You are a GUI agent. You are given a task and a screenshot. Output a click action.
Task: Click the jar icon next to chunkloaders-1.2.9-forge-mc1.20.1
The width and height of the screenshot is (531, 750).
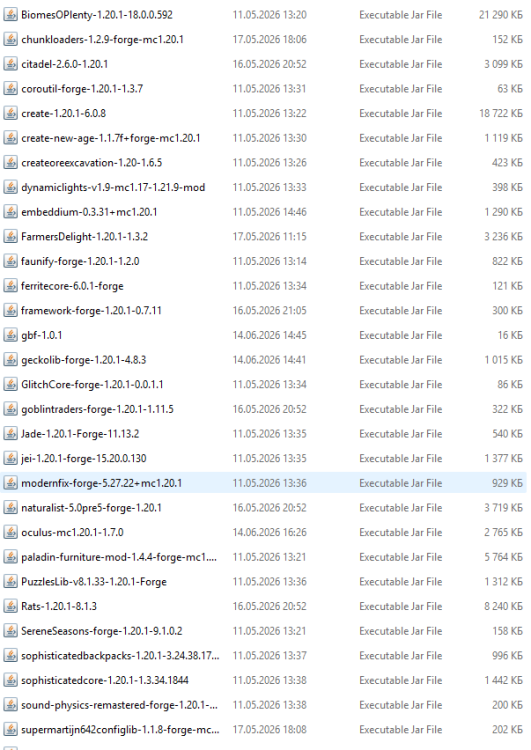click(x=11, y=39)
